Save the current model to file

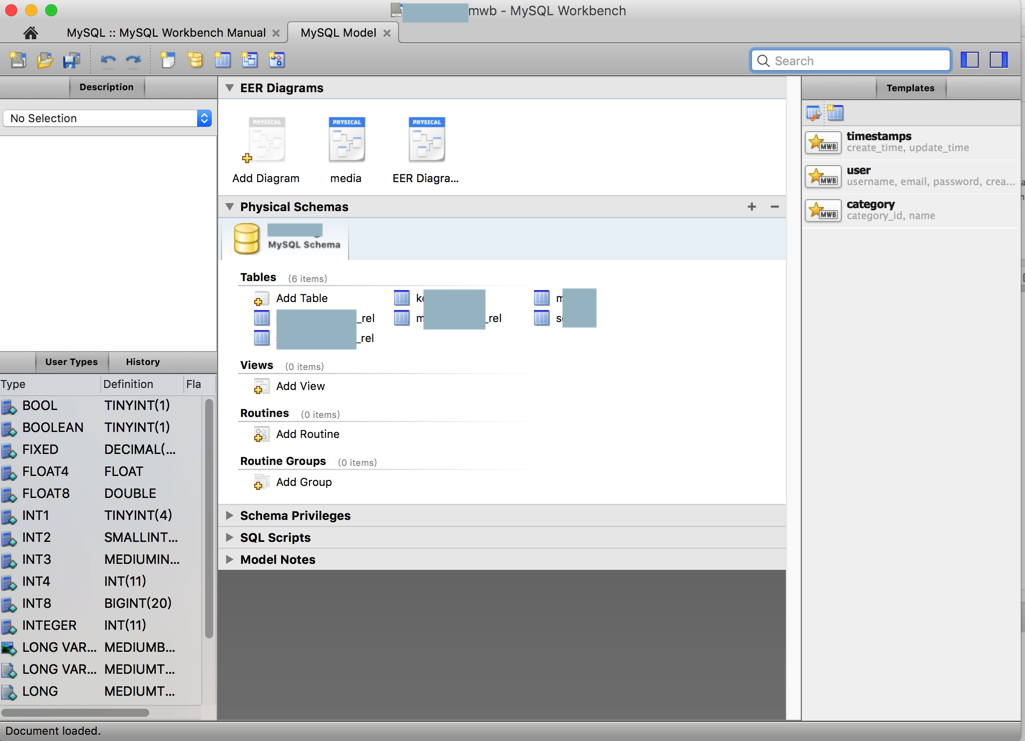tap(71, 60)
